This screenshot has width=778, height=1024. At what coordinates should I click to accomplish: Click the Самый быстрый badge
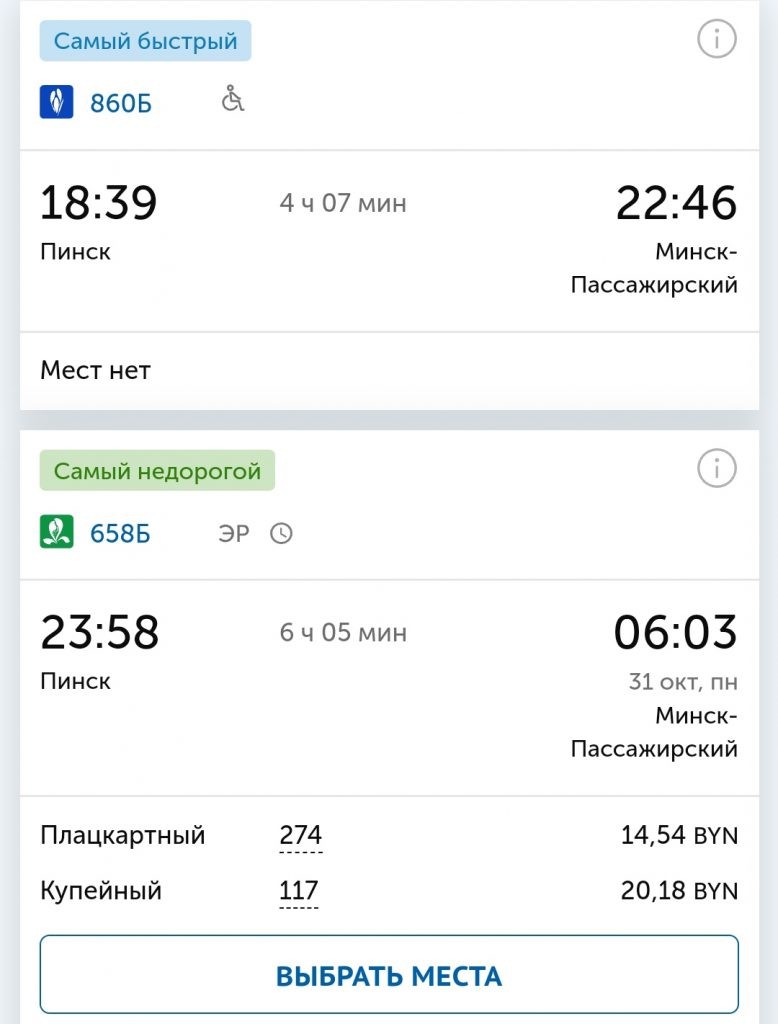click(145, 42)
